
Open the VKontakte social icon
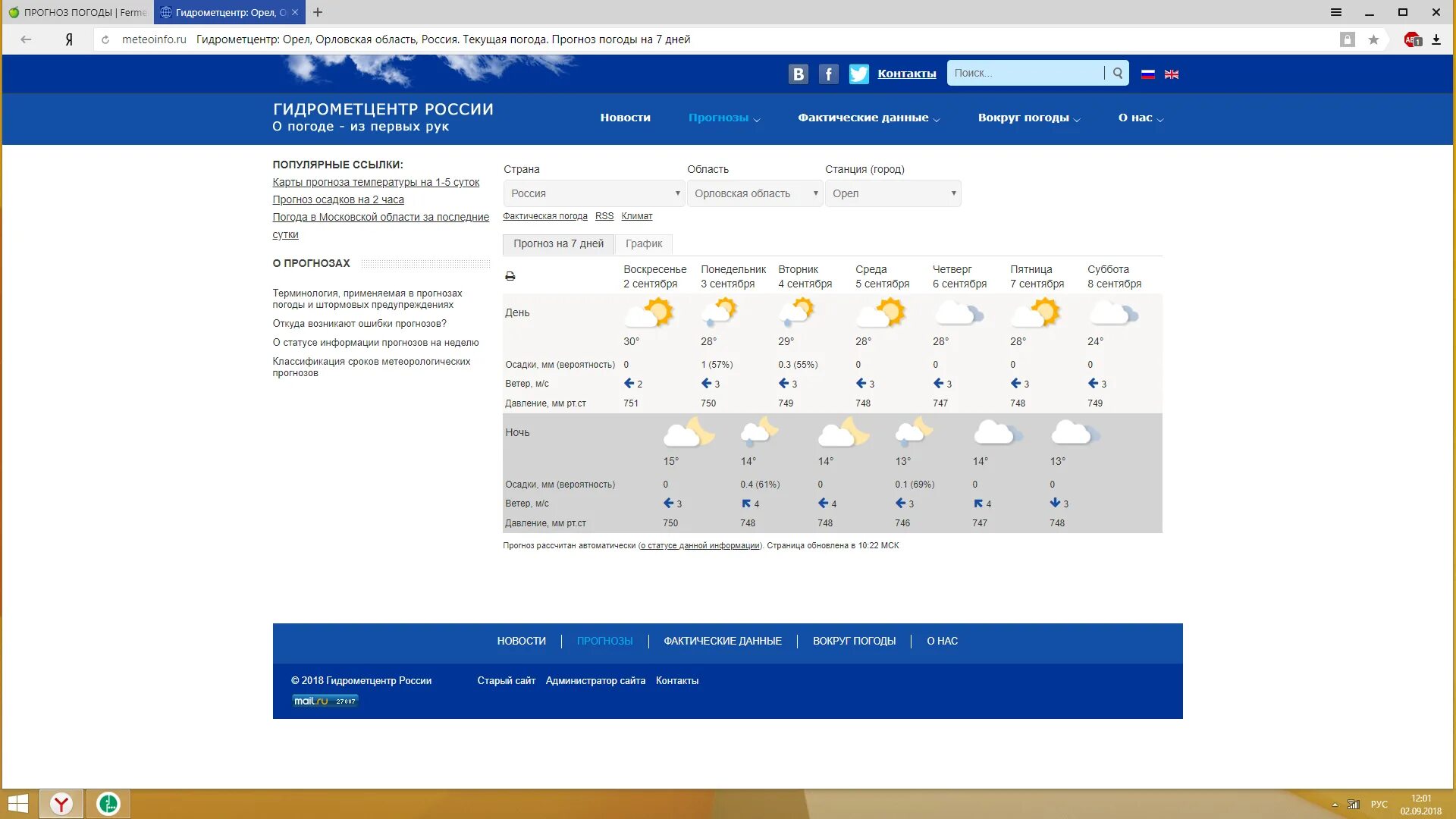click(798, 74)
